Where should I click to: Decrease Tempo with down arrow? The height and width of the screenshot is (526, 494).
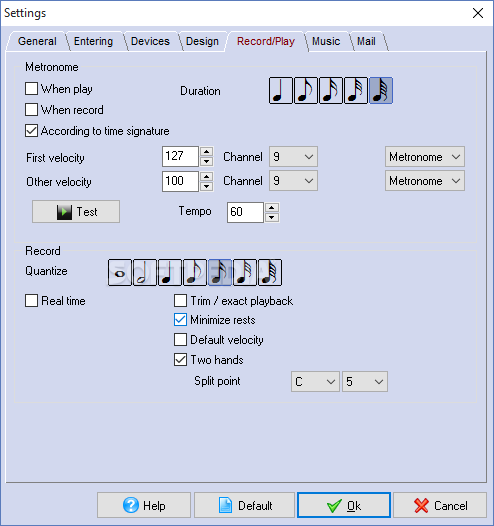tap(272, 218)
